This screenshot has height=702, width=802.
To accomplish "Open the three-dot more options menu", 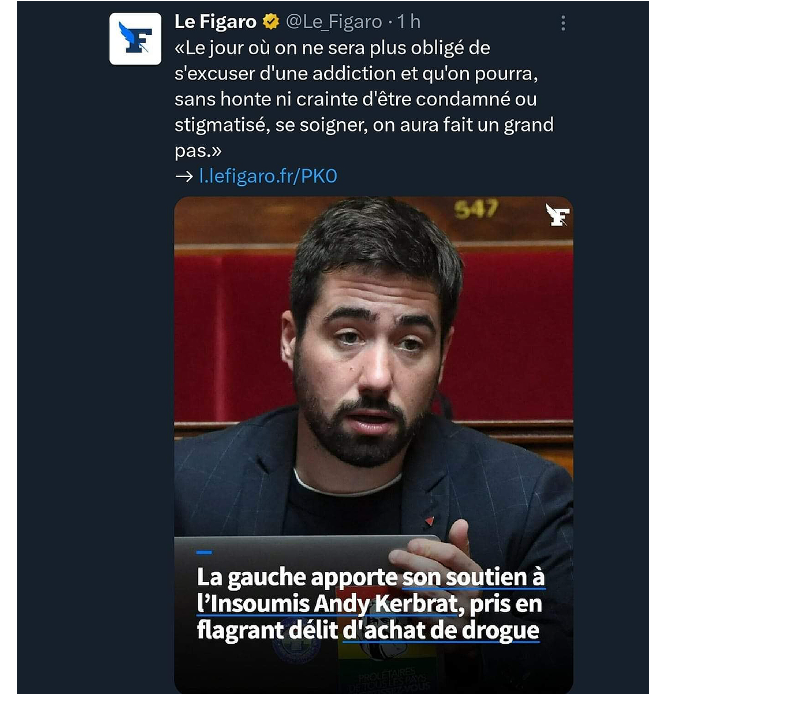I will click(x=563, y=23).
